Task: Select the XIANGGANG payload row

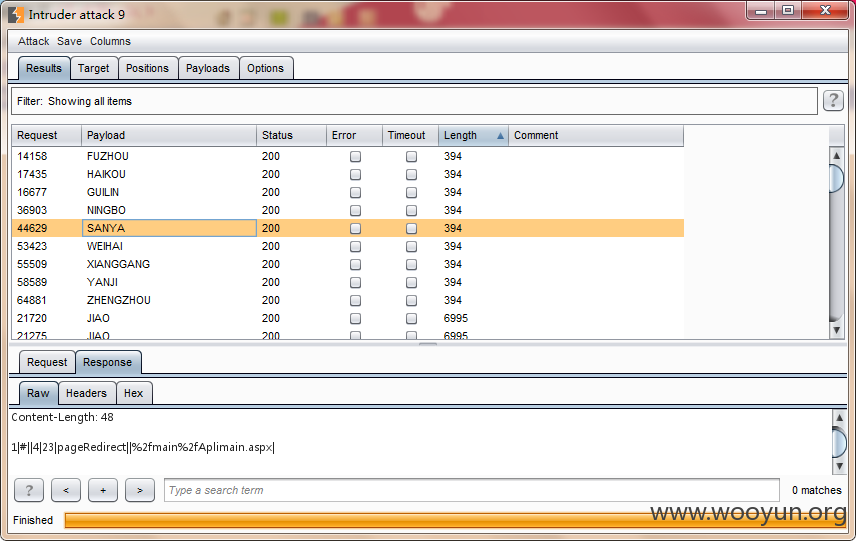Action: click(347, 264)
